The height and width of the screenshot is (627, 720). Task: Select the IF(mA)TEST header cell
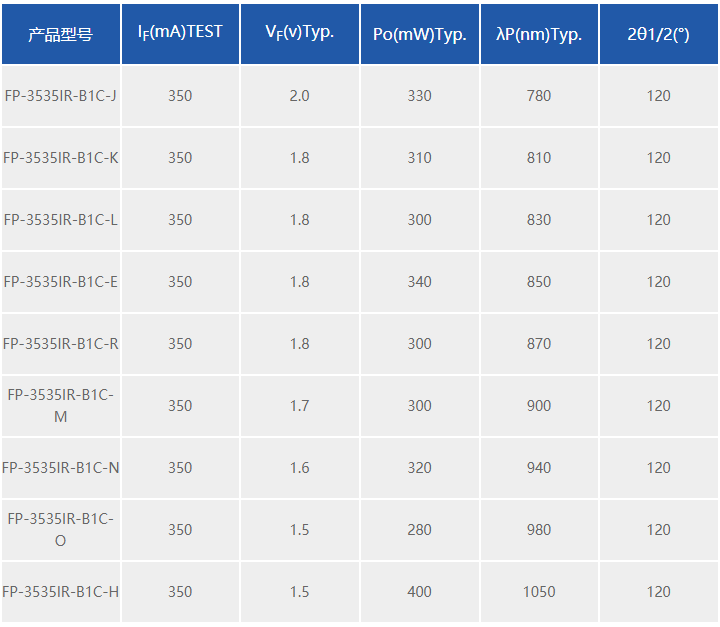pos(180,34)
